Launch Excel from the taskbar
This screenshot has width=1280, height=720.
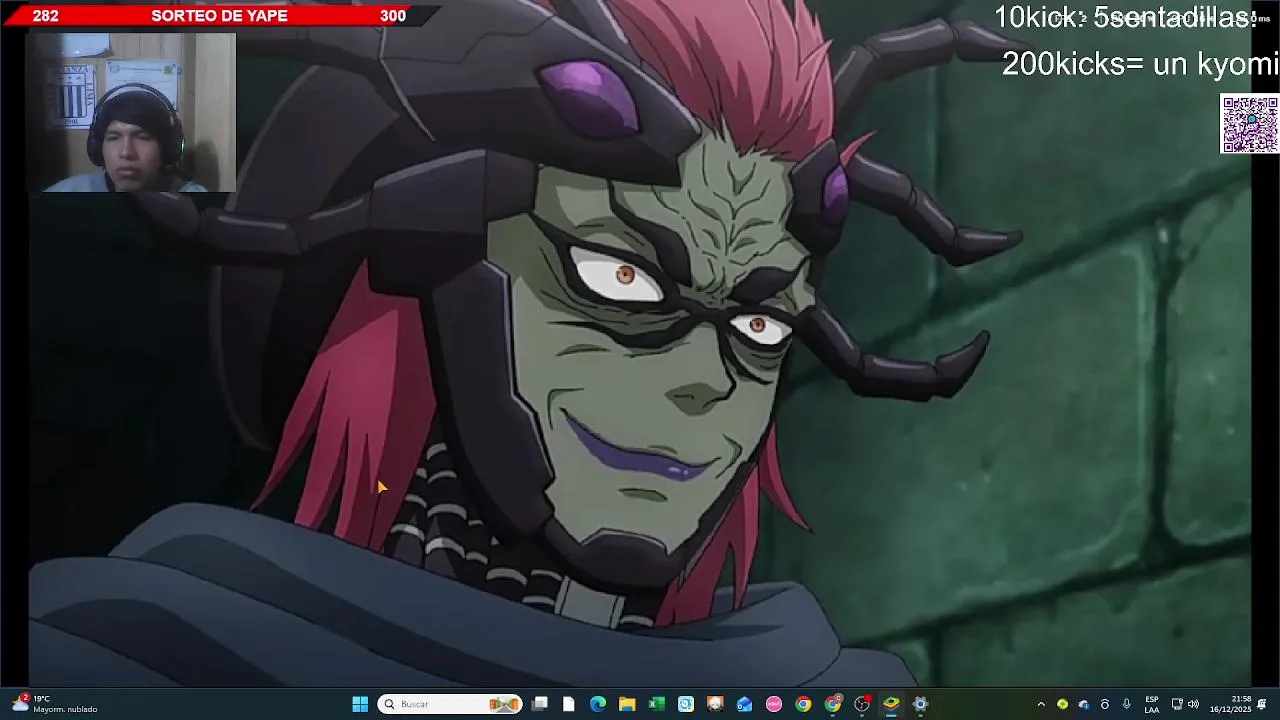(657, 704)
